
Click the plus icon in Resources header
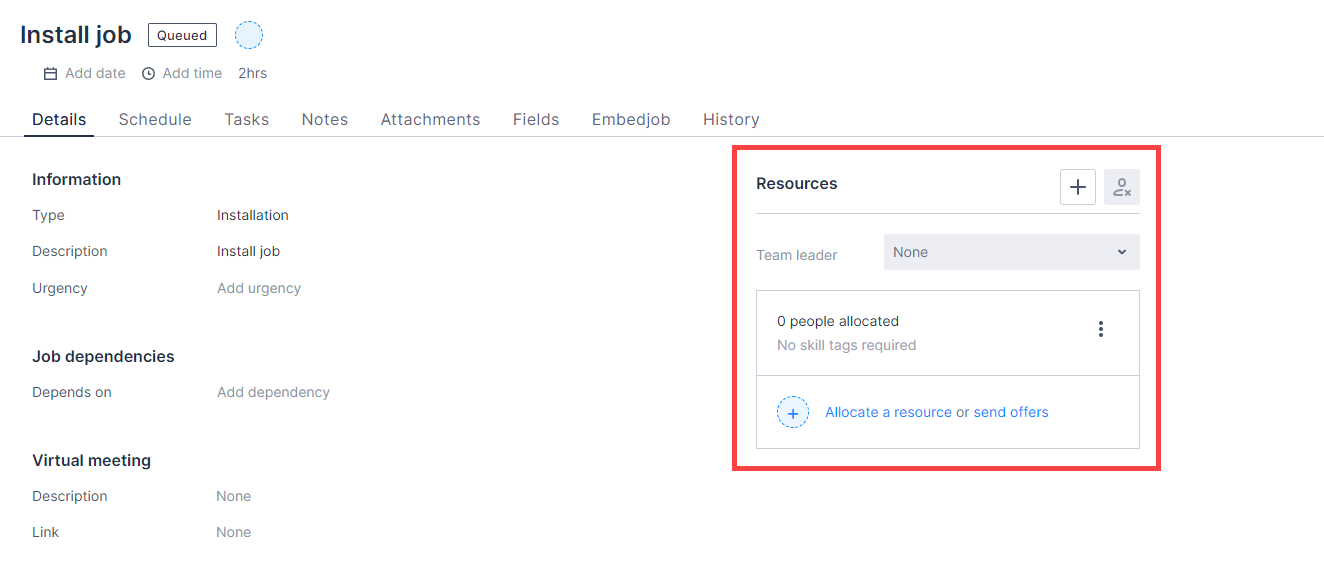(x=1078, y=187)
